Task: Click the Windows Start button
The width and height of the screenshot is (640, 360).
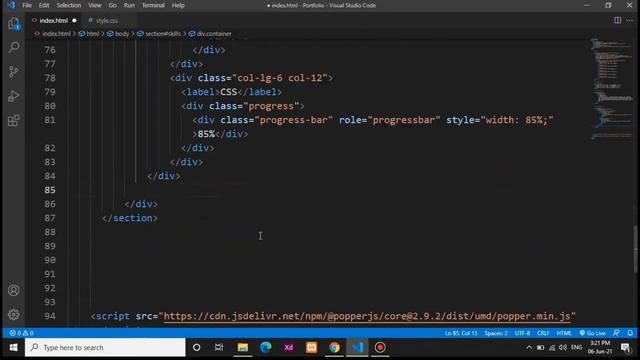Action: tap(13, 347)
